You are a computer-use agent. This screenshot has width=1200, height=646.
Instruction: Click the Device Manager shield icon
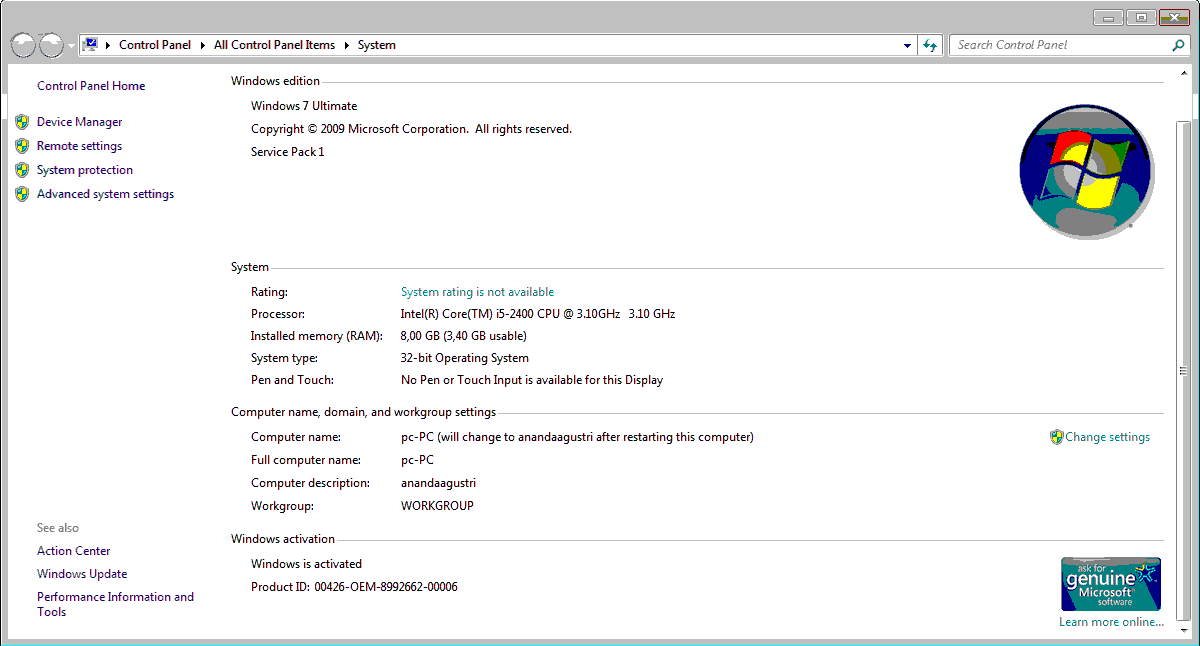pyautogui.click(x=22, y=122)
